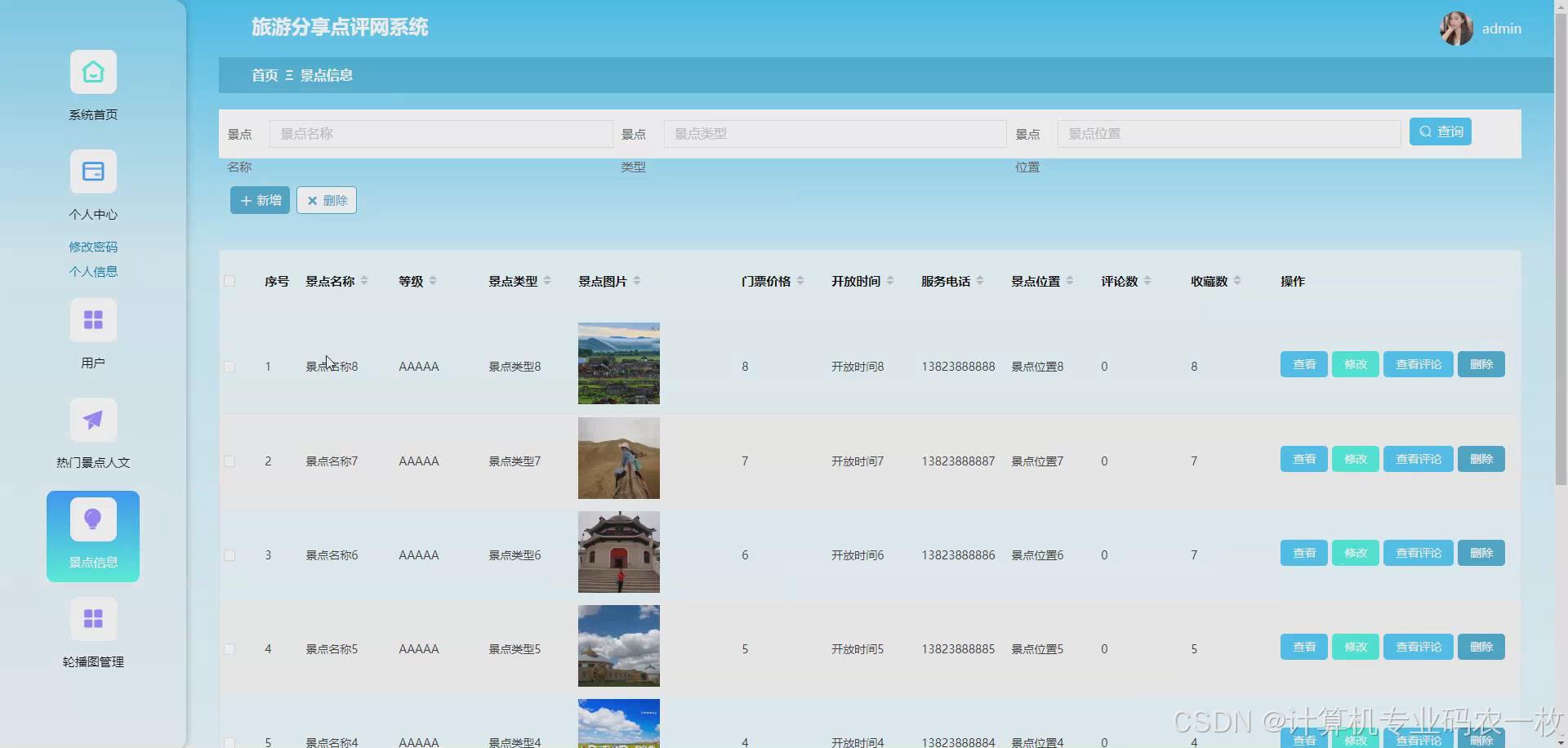
Task: Check the row for 景点名称8
Action: point(229,367)
